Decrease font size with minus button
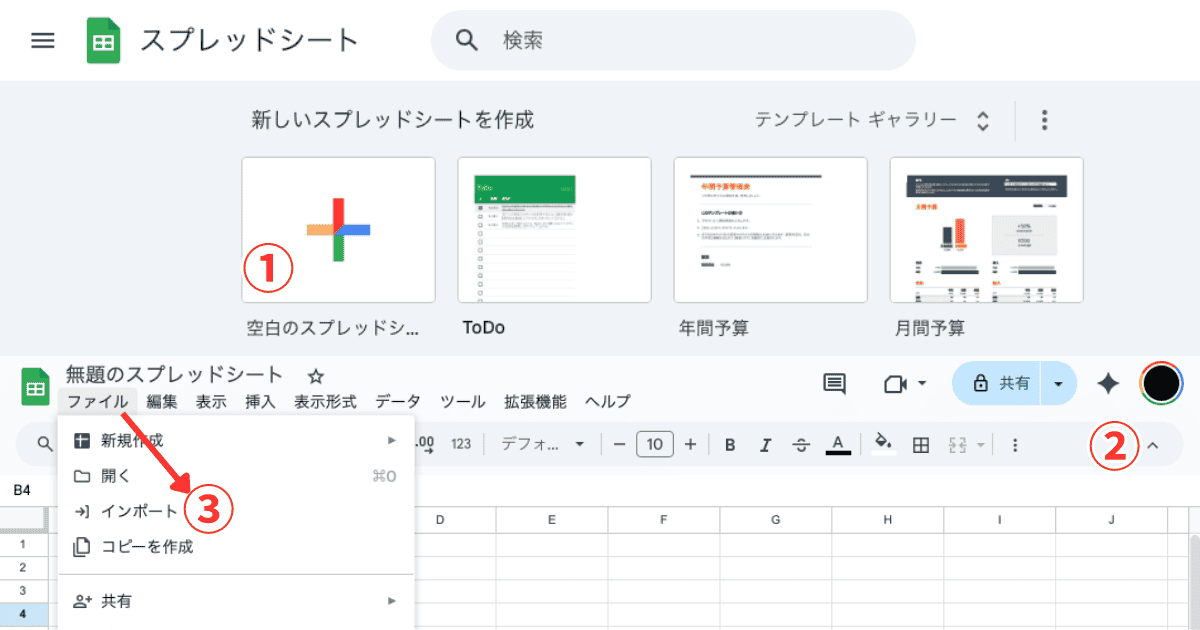Image resolution: width=1200 pixels, height=630 pixels. [x=619, y=445]
